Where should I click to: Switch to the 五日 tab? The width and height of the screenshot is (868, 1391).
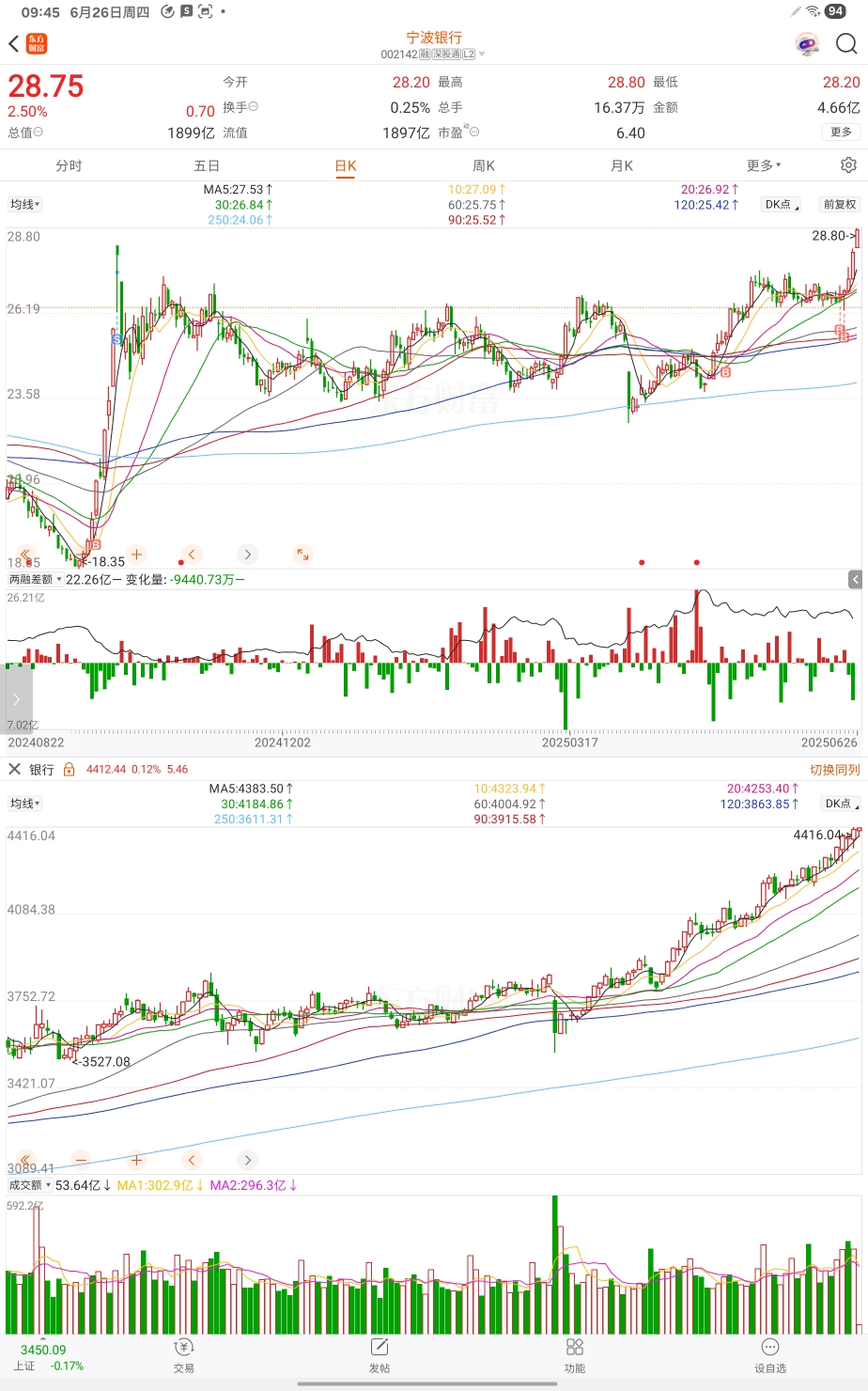pos(207,165)
